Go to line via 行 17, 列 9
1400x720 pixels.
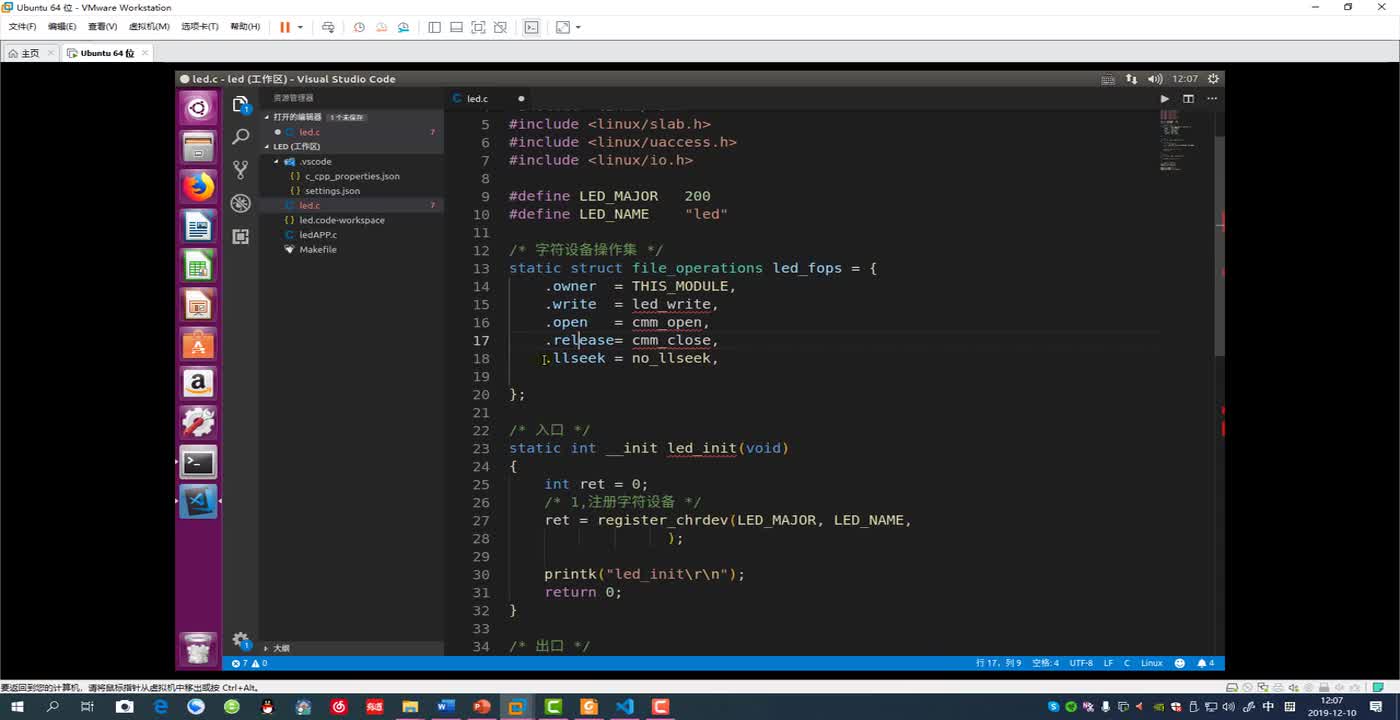[998, 663]
